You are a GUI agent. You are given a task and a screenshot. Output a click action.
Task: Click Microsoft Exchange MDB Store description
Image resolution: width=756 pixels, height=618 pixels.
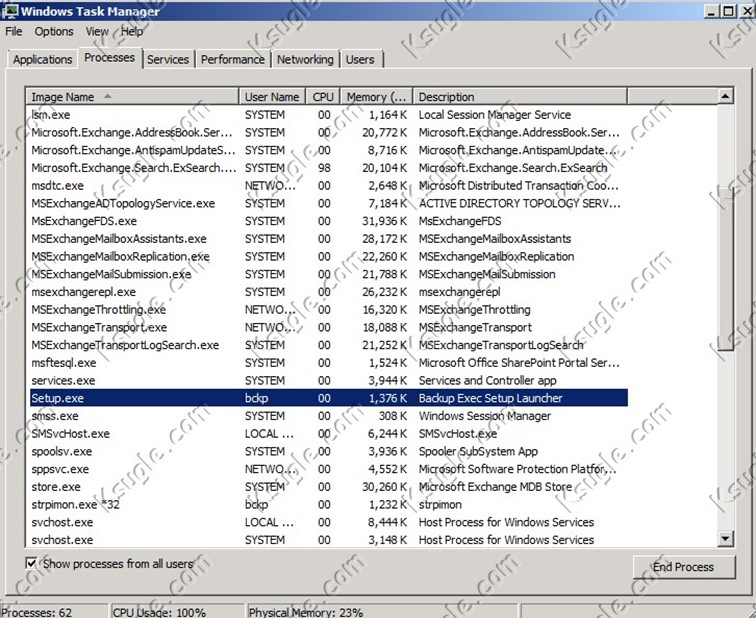tap(495, 487)
